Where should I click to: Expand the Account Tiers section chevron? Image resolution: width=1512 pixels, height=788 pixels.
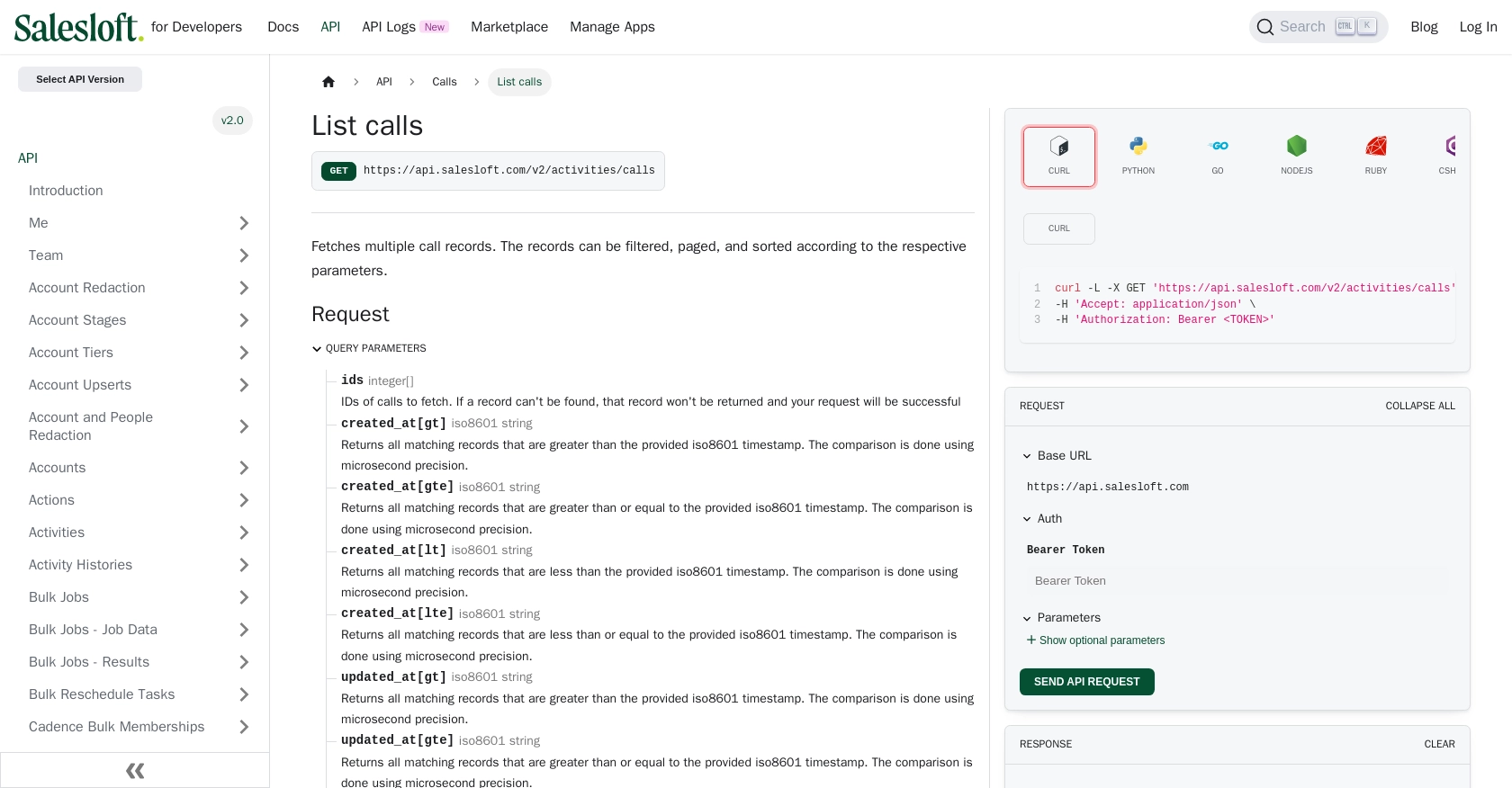244,353
